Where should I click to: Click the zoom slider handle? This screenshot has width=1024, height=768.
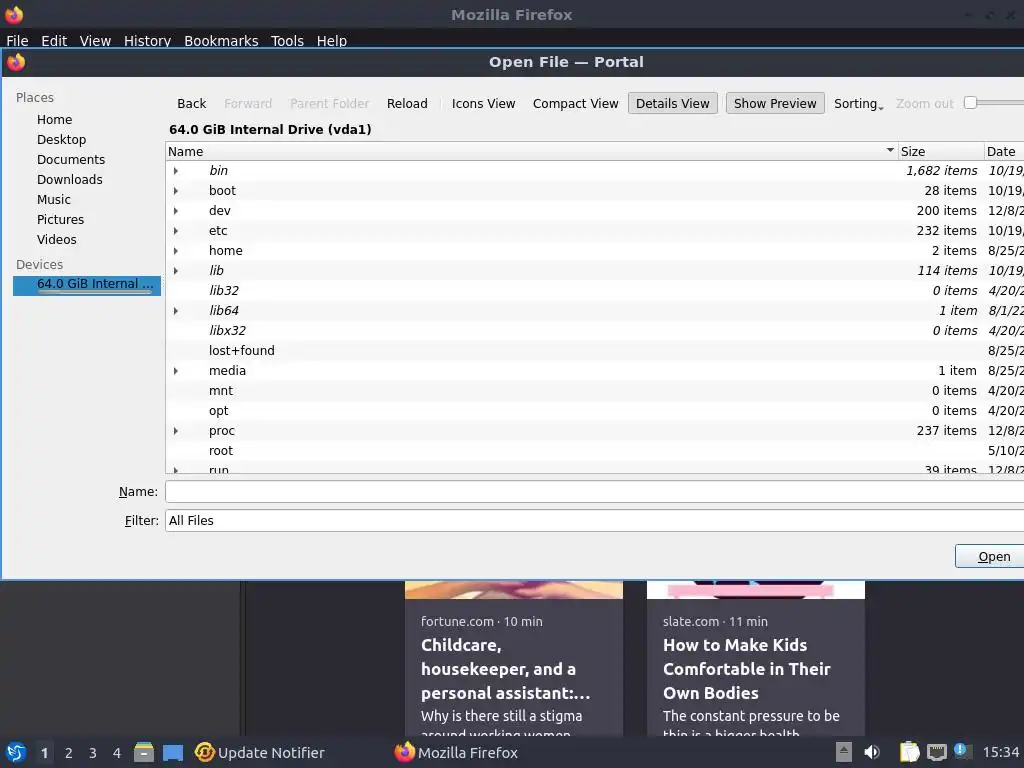pyautogui.click(x=970, y=103)
